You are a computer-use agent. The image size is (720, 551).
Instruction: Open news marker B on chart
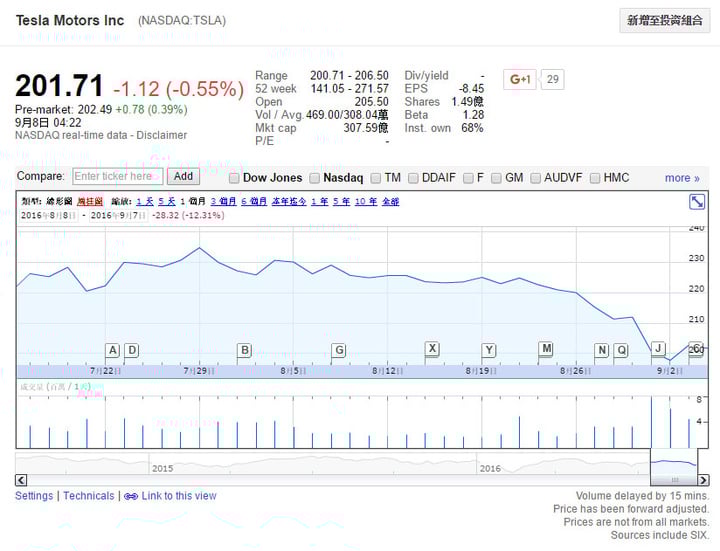245,350
